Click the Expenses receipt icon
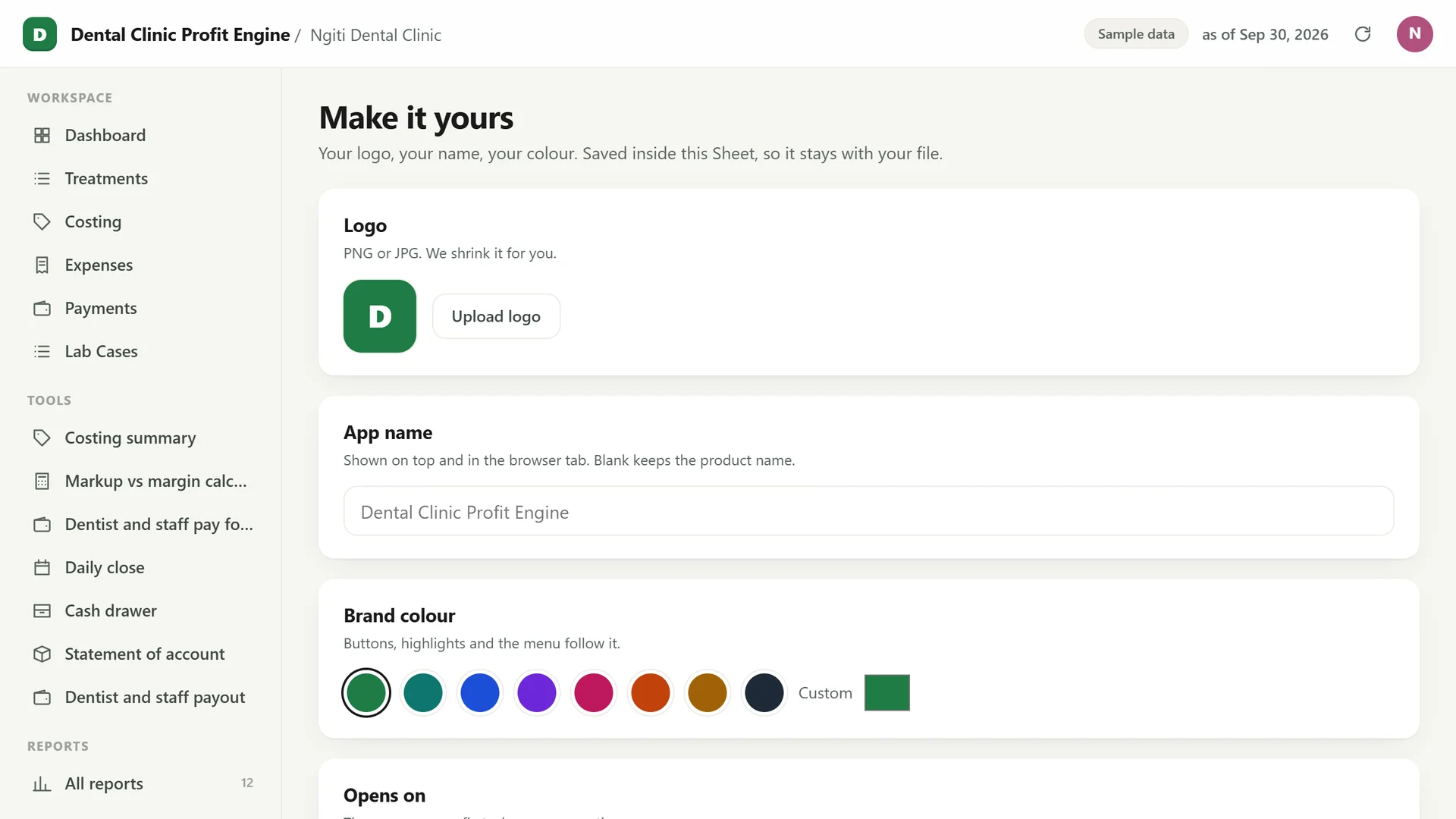1456x819 pixels. click(42, 265)
